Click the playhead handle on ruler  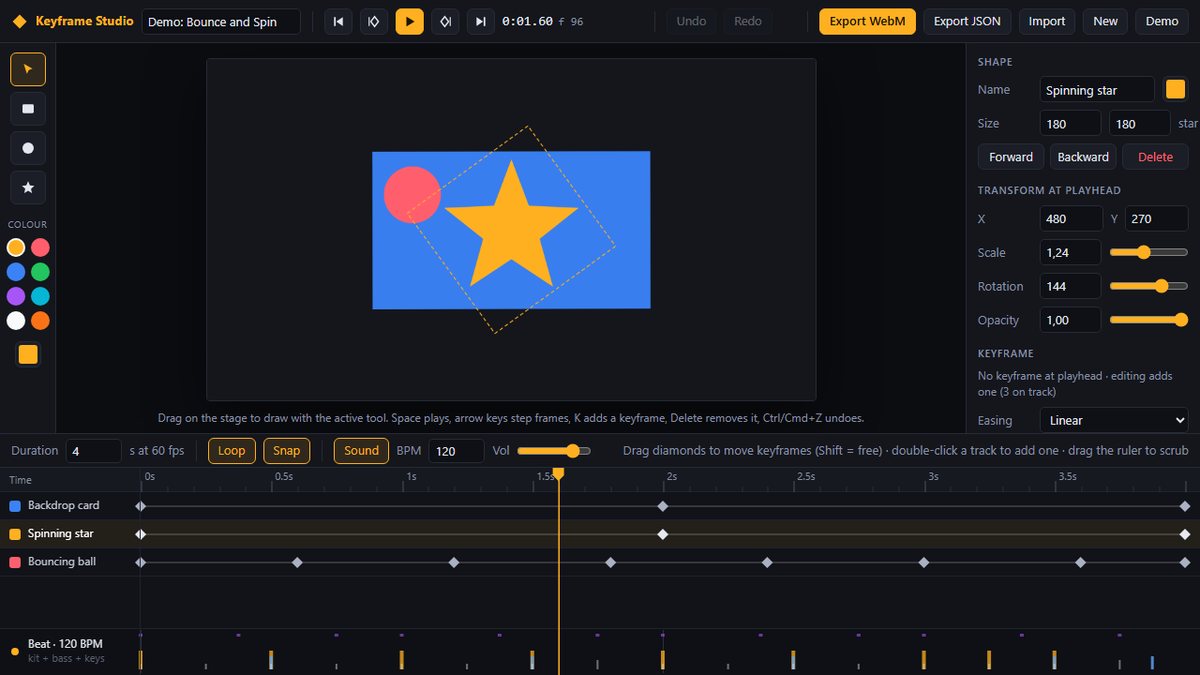[x=558, y=473]
